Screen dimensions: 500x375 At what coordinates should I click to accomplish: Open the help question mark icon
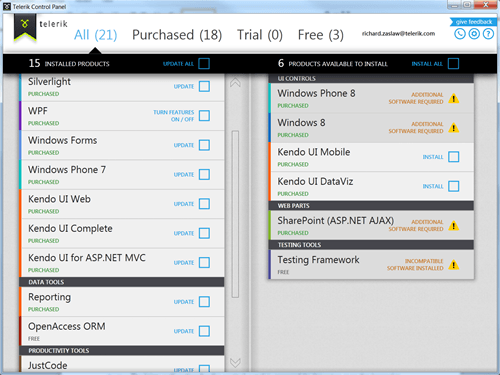pos(488,34)
